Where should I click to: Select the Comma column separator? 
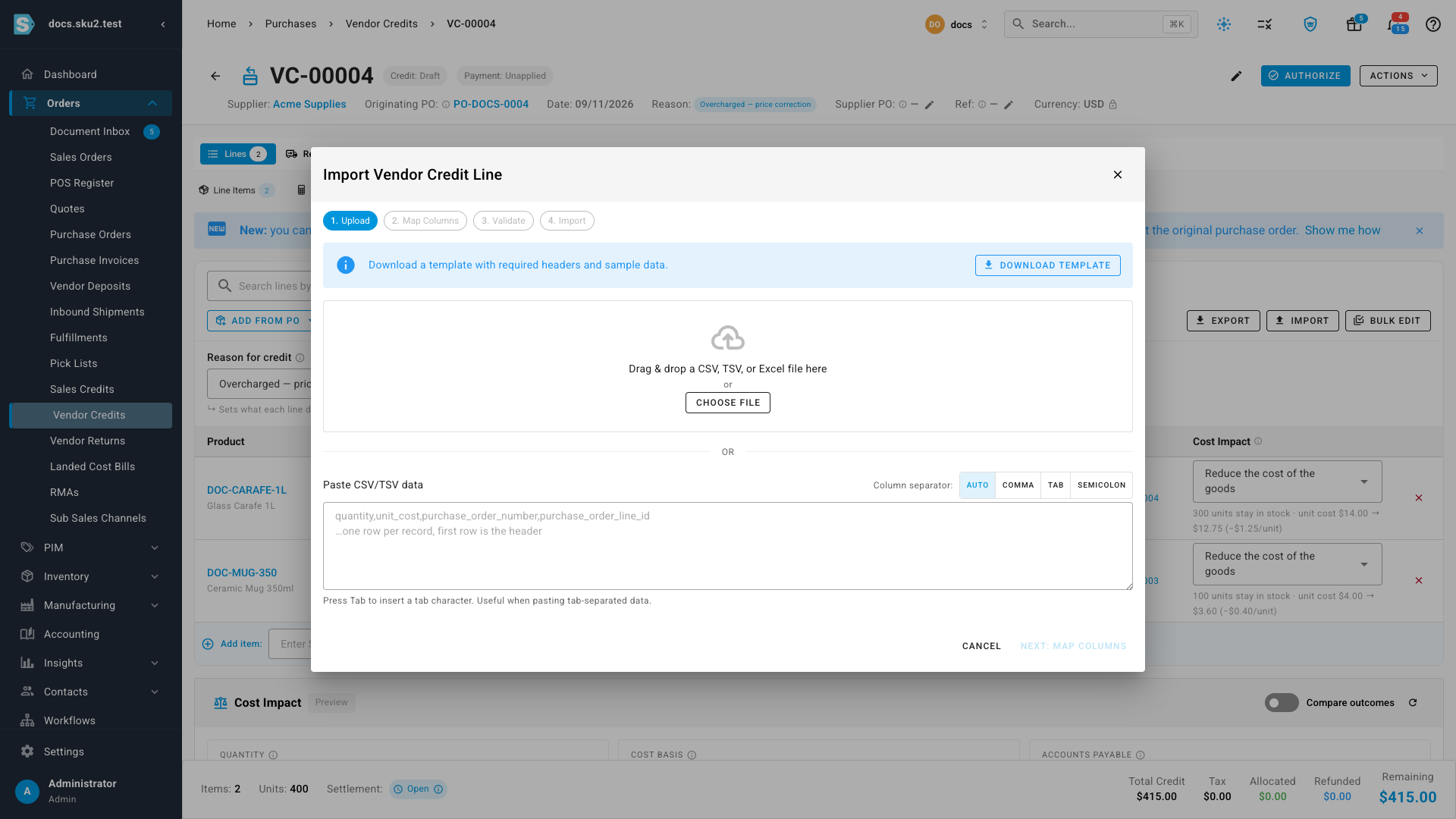pyautogui.click(x=1018, y=485)
